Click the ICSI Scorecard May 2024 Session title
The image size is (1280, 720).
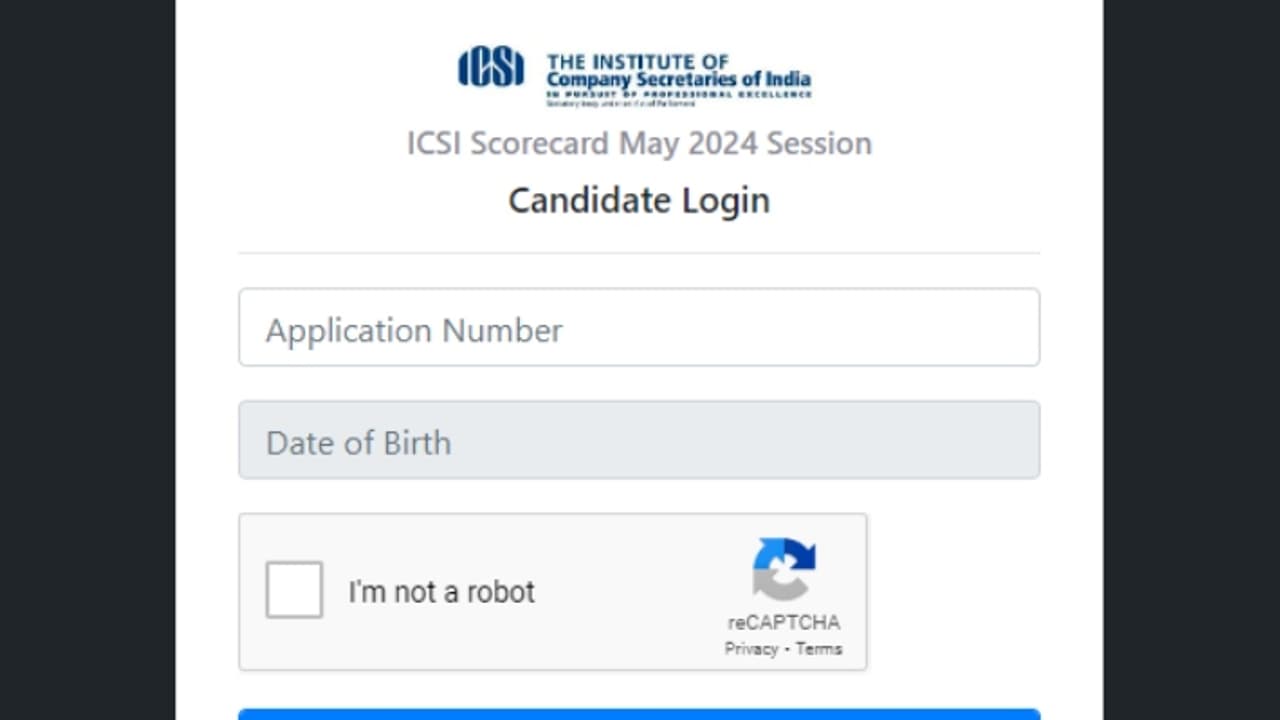(x=639, y=143)
